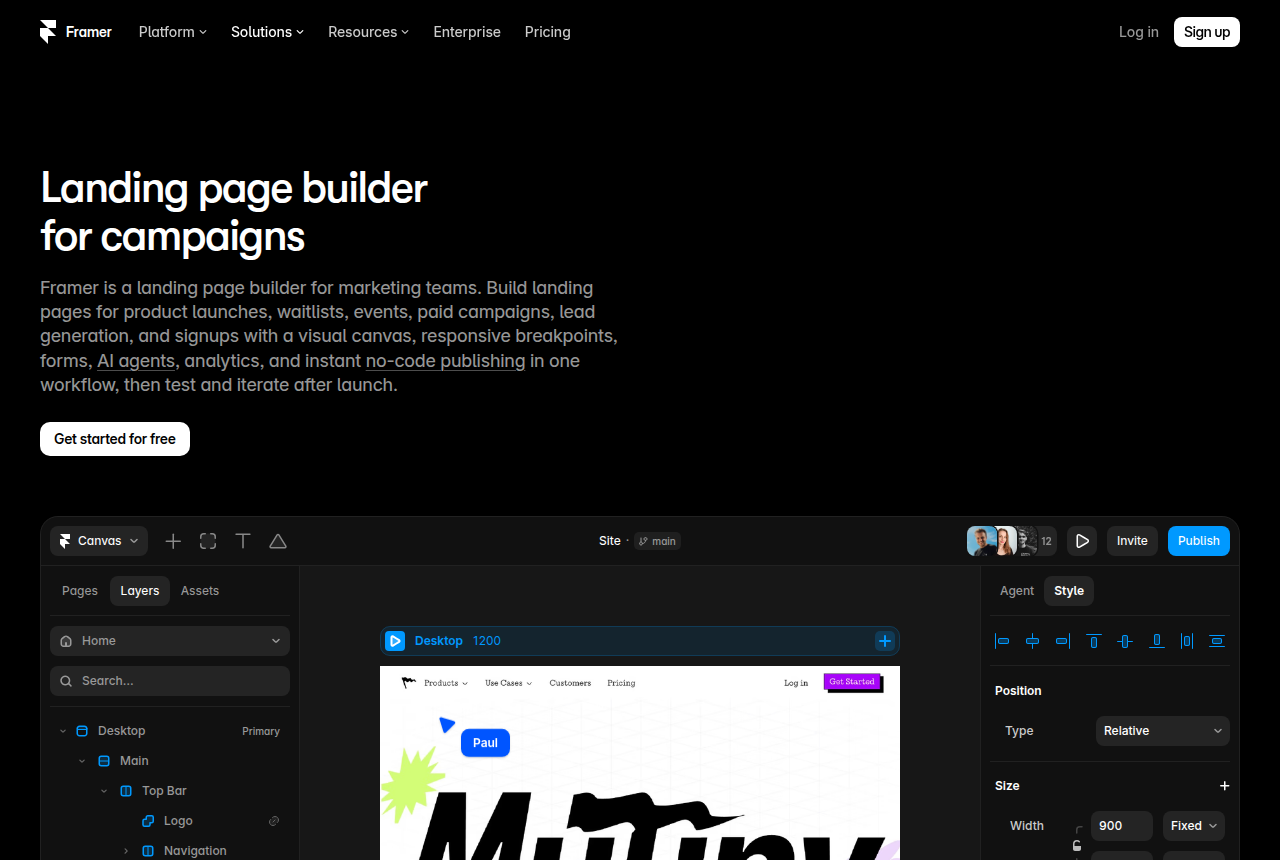Screen dimensions: 1280x860
Task: Click the Primary label on Desktop layer
Action: pos(261,731)
